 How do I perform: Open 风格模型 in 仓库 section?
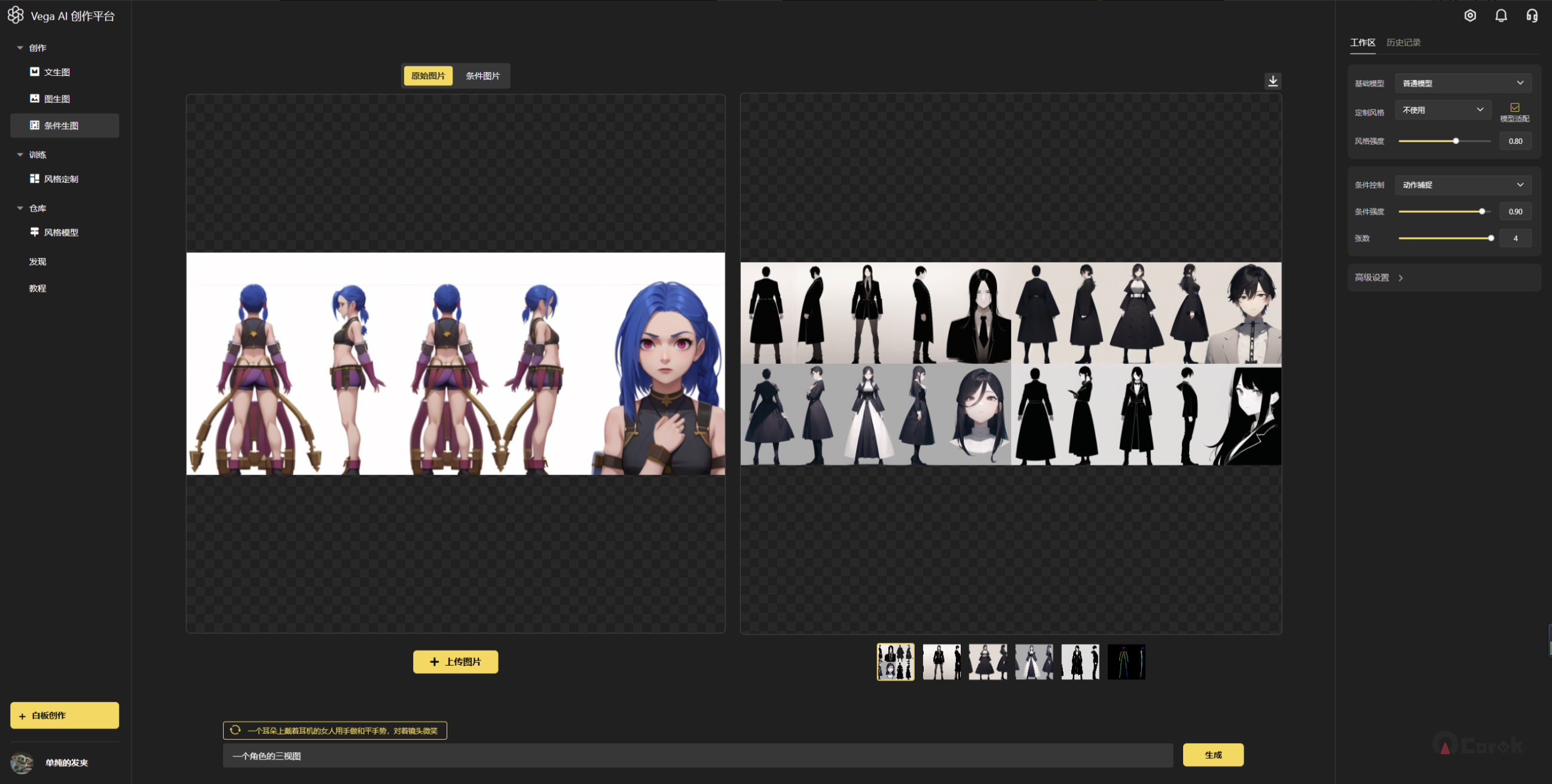coord(60,232)
